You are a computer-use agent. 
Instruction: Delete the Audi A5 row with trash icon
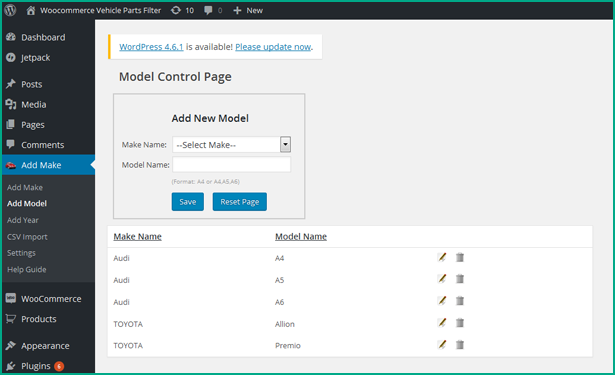tap(460, 279)
